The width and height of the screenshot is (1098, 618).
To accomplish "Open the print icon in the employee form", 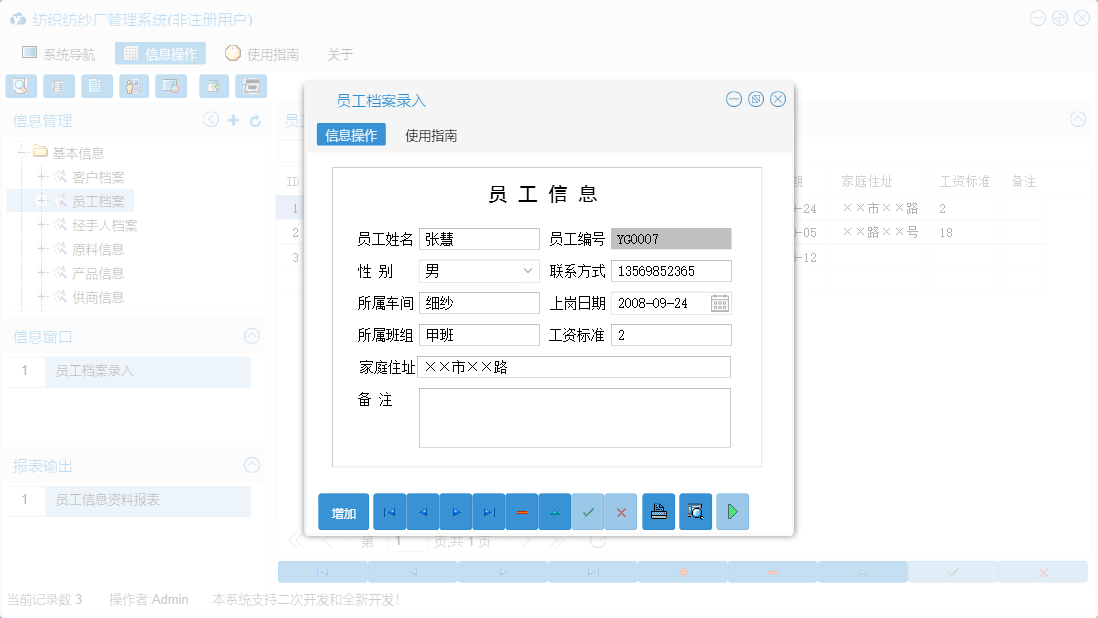I will [x=658, y=511].
